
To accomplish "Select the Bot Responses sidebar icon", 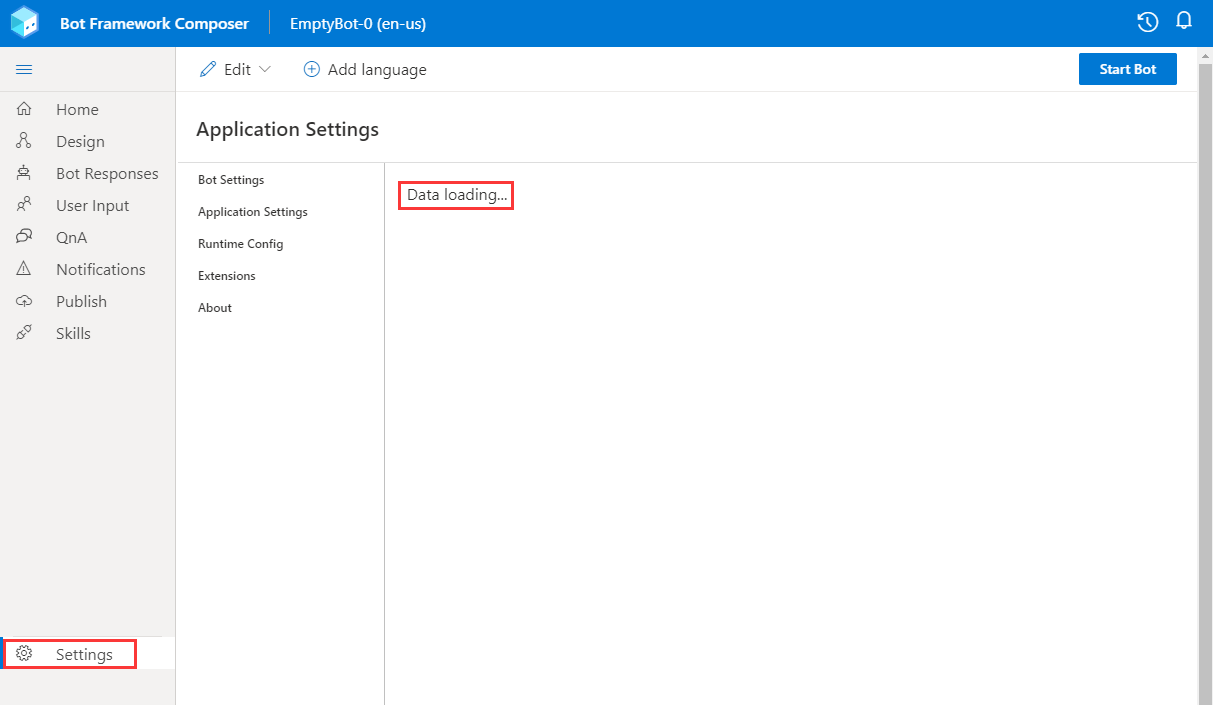I will pos(24,173).
